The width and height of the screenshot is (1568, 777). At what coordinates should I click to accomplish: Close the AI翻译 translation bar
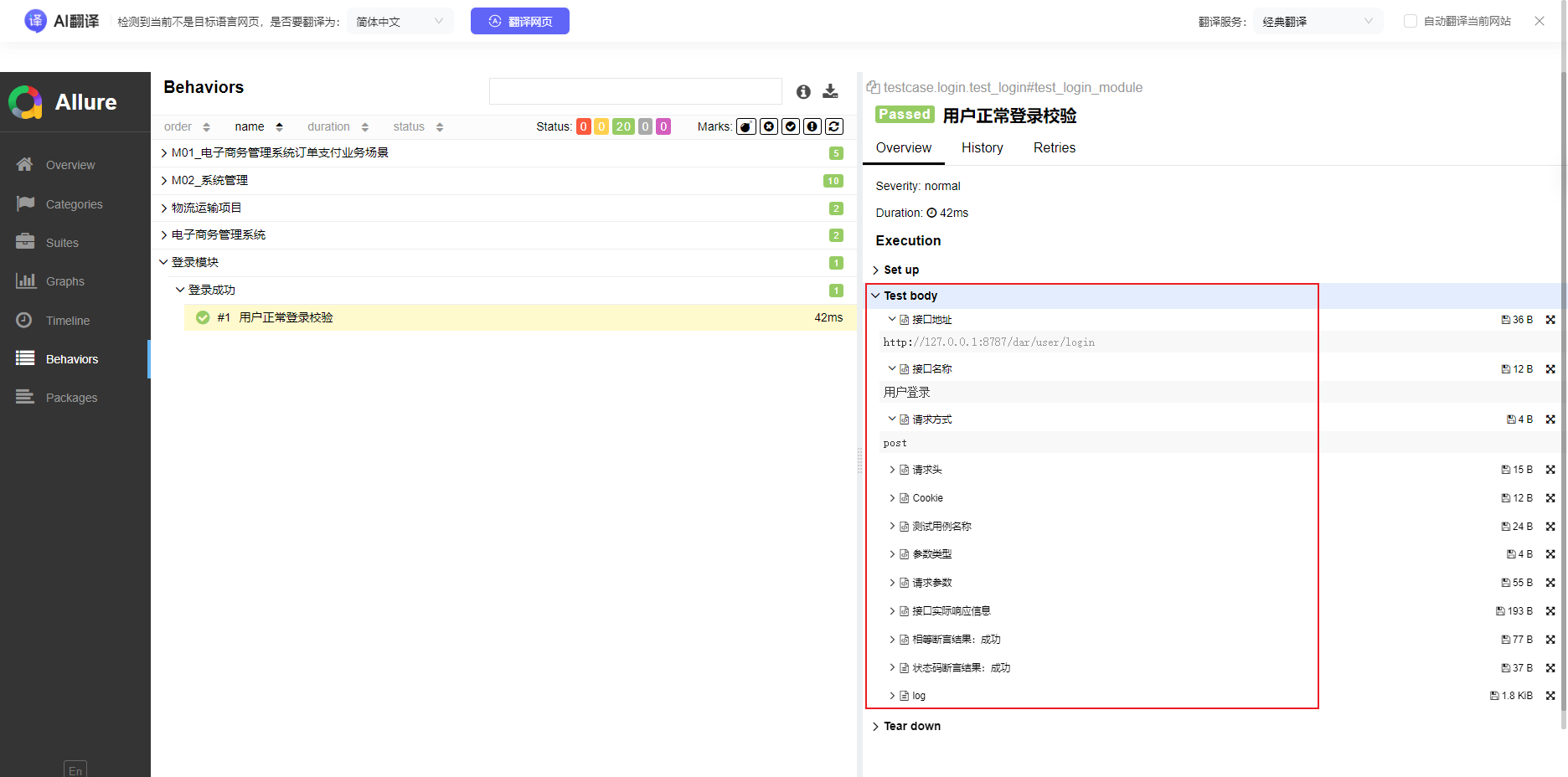coord(1540,21)
